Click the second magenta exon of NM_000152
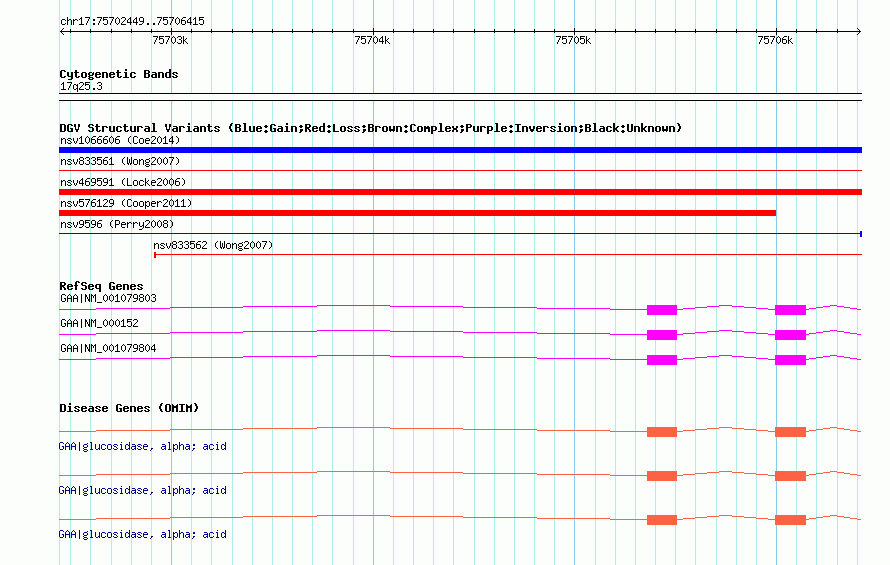890x565 pixels. tap(790, 334)
